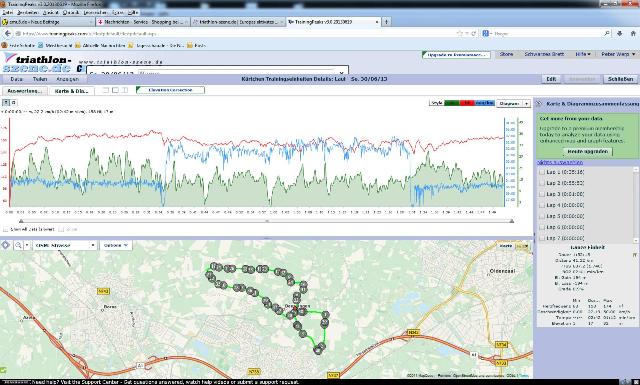Click the plus icon next to Diagramm

tap(527, 104)
